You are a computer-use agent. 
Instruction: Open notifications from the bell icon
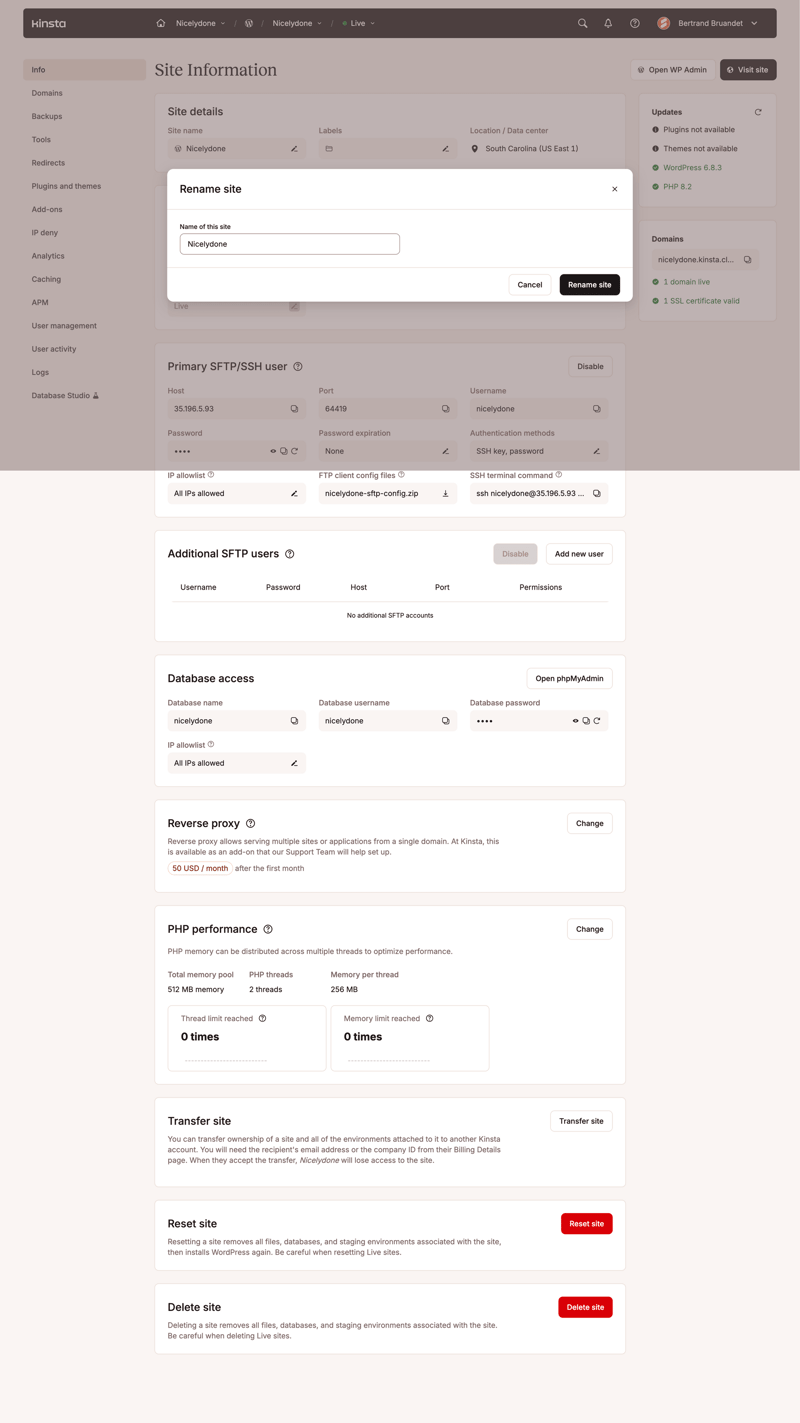point(607,22)
